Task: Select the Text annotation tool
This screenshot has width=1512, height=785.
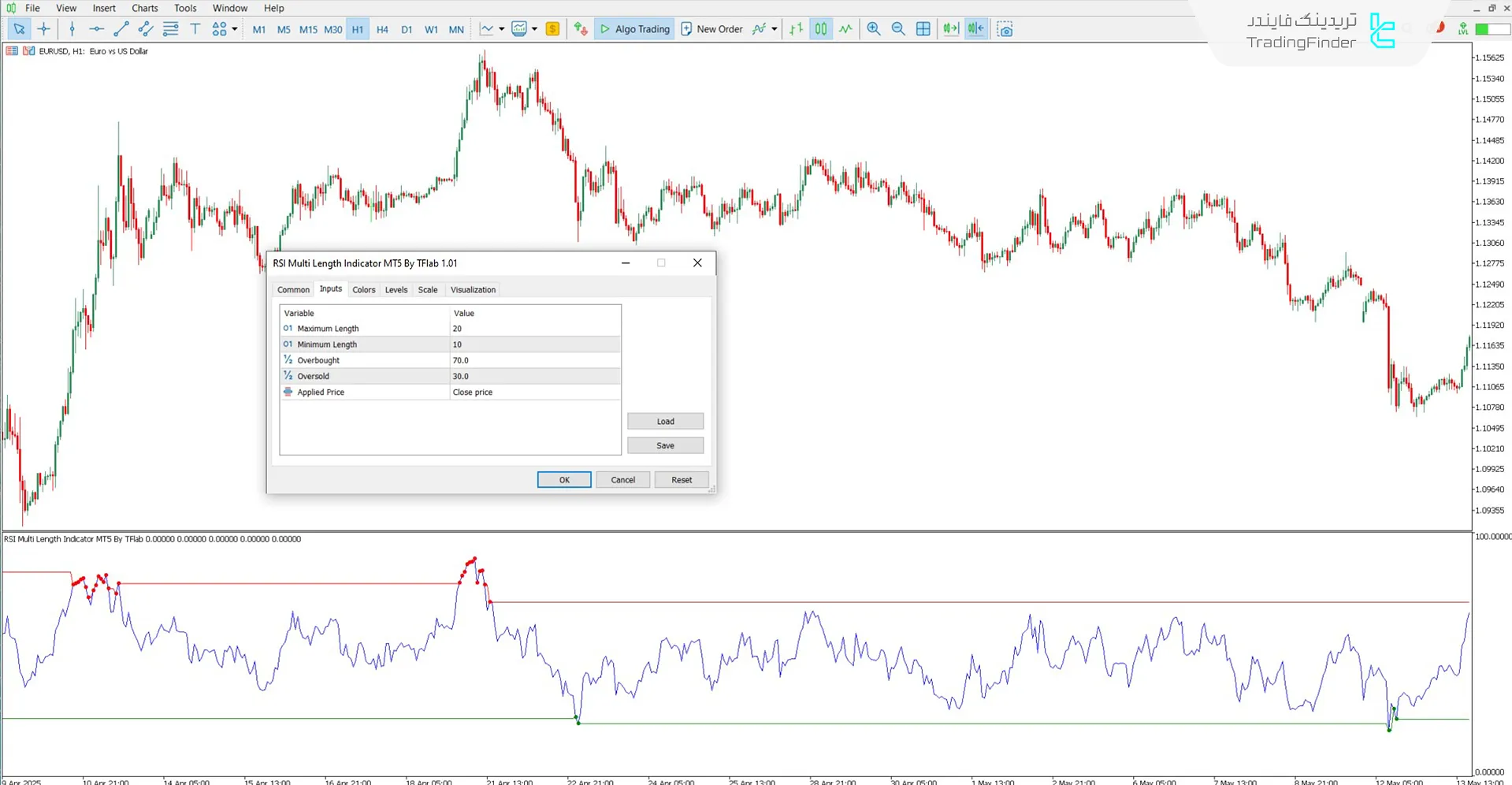Action: click(195, 29)
